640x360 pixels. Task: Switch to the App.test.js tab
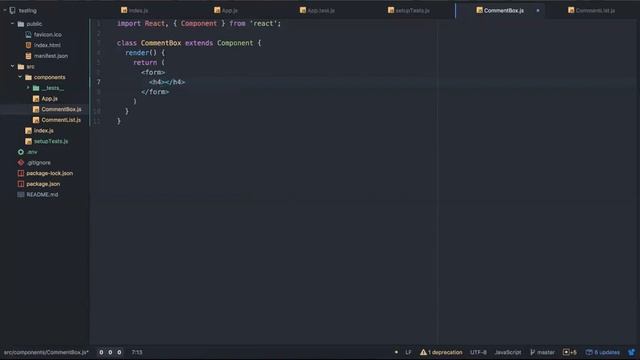(x=317, y=10)
